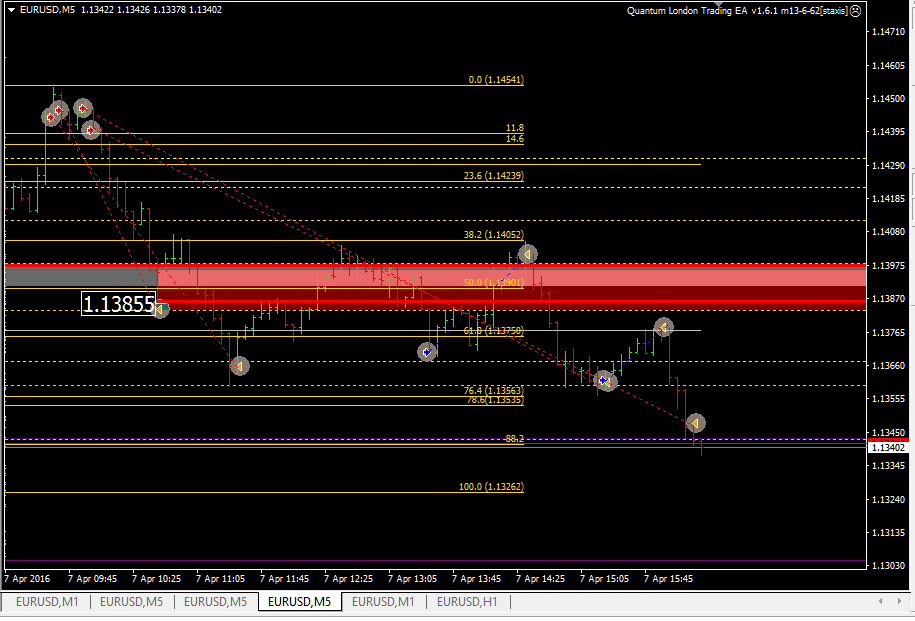Click the sad-face Expert Advisor status icon
915x621 pixels.
(855, 11)
